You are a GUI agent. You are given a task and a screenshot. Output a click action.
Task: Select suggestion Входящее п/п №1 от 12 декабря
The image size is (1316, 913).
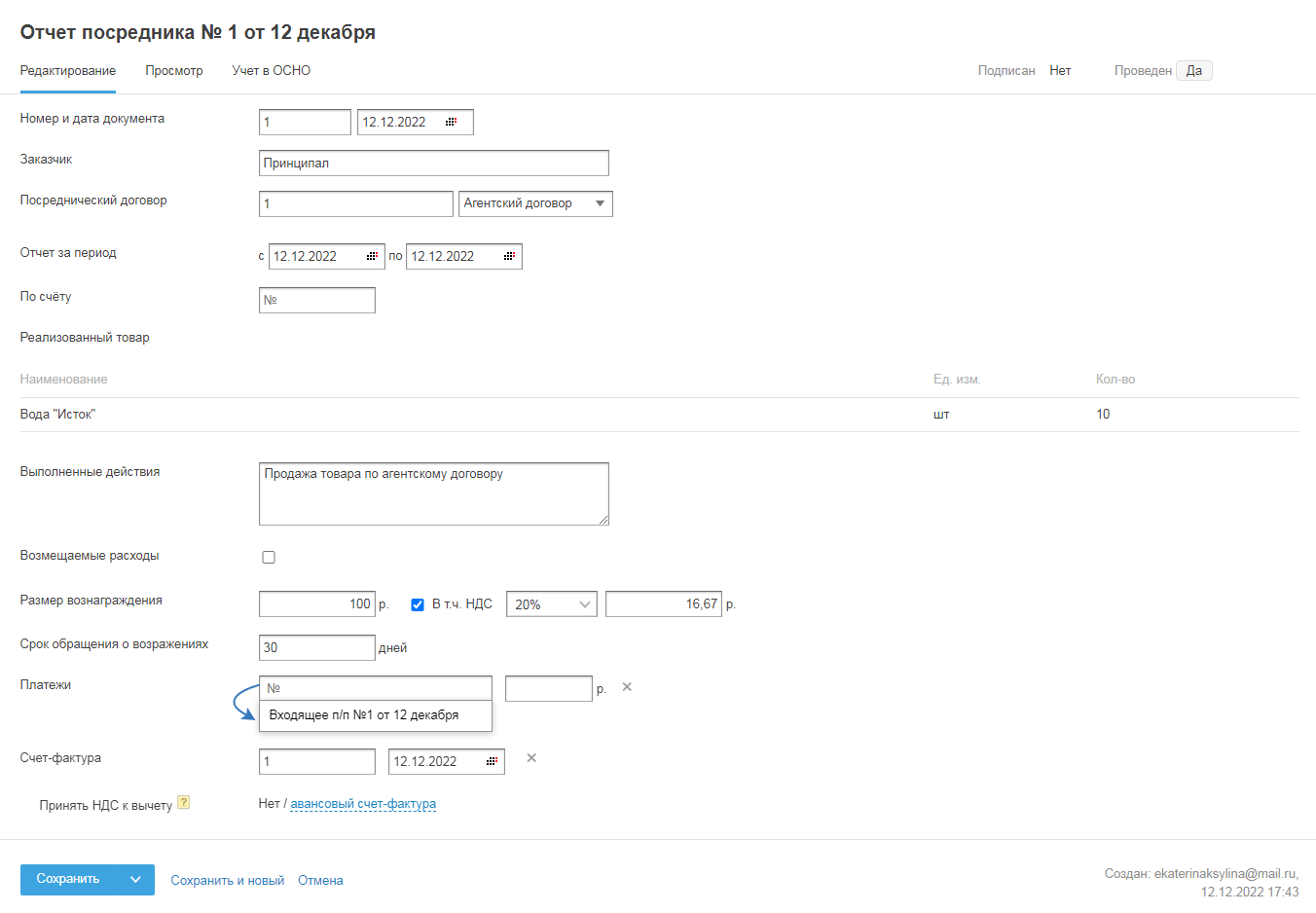click(x=364, y=715)
